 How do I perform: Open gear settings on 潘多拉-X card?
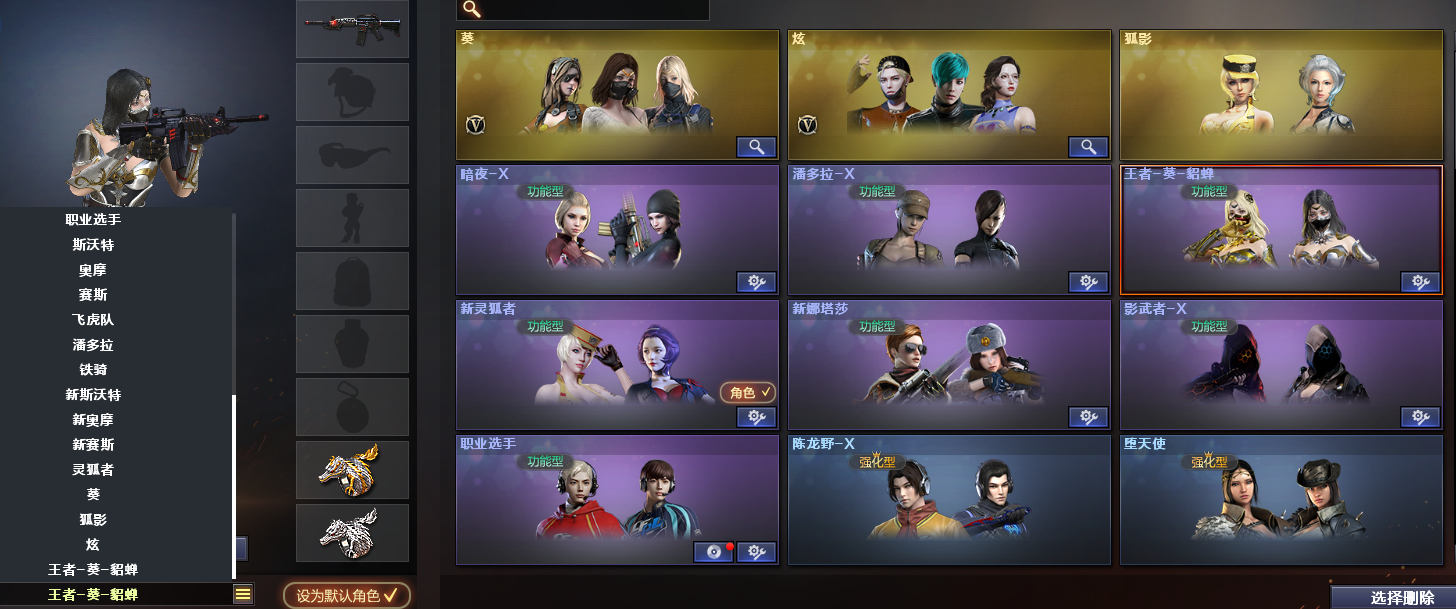(x=1088, y=282)
